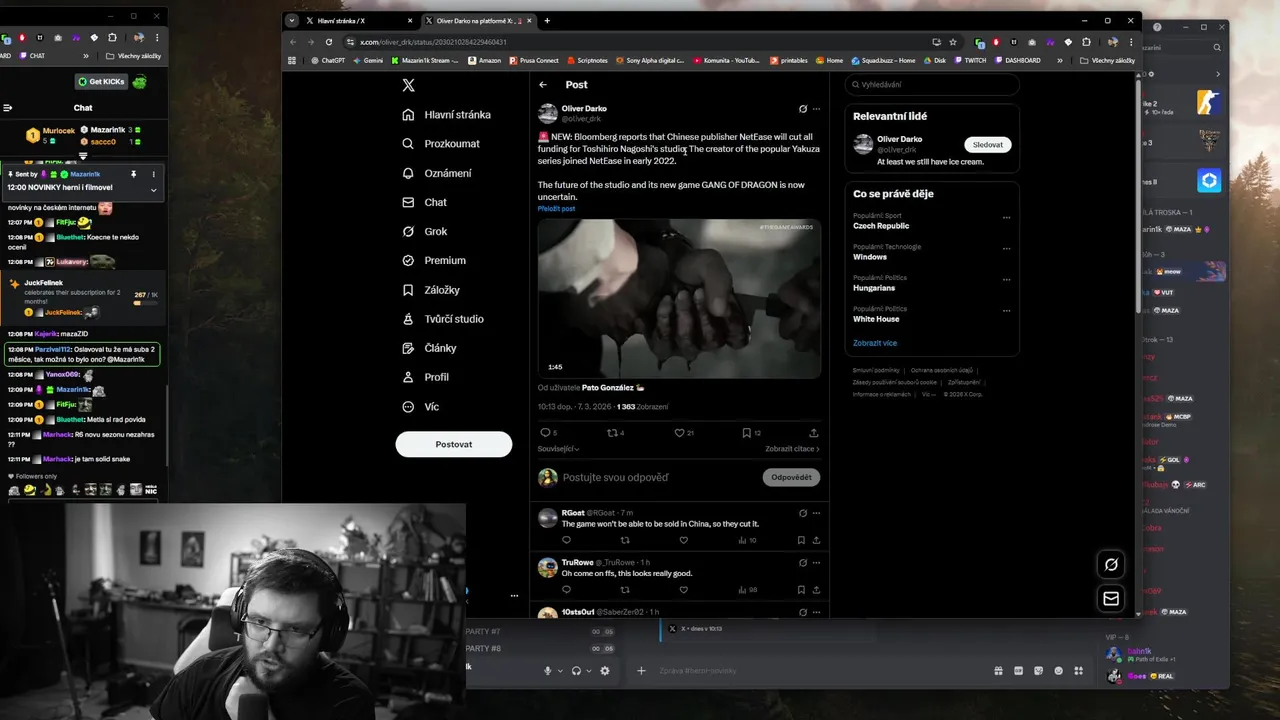Reply to TruRowe's comment
This screenshot has height=720, width=1280.
click(567, 590)
